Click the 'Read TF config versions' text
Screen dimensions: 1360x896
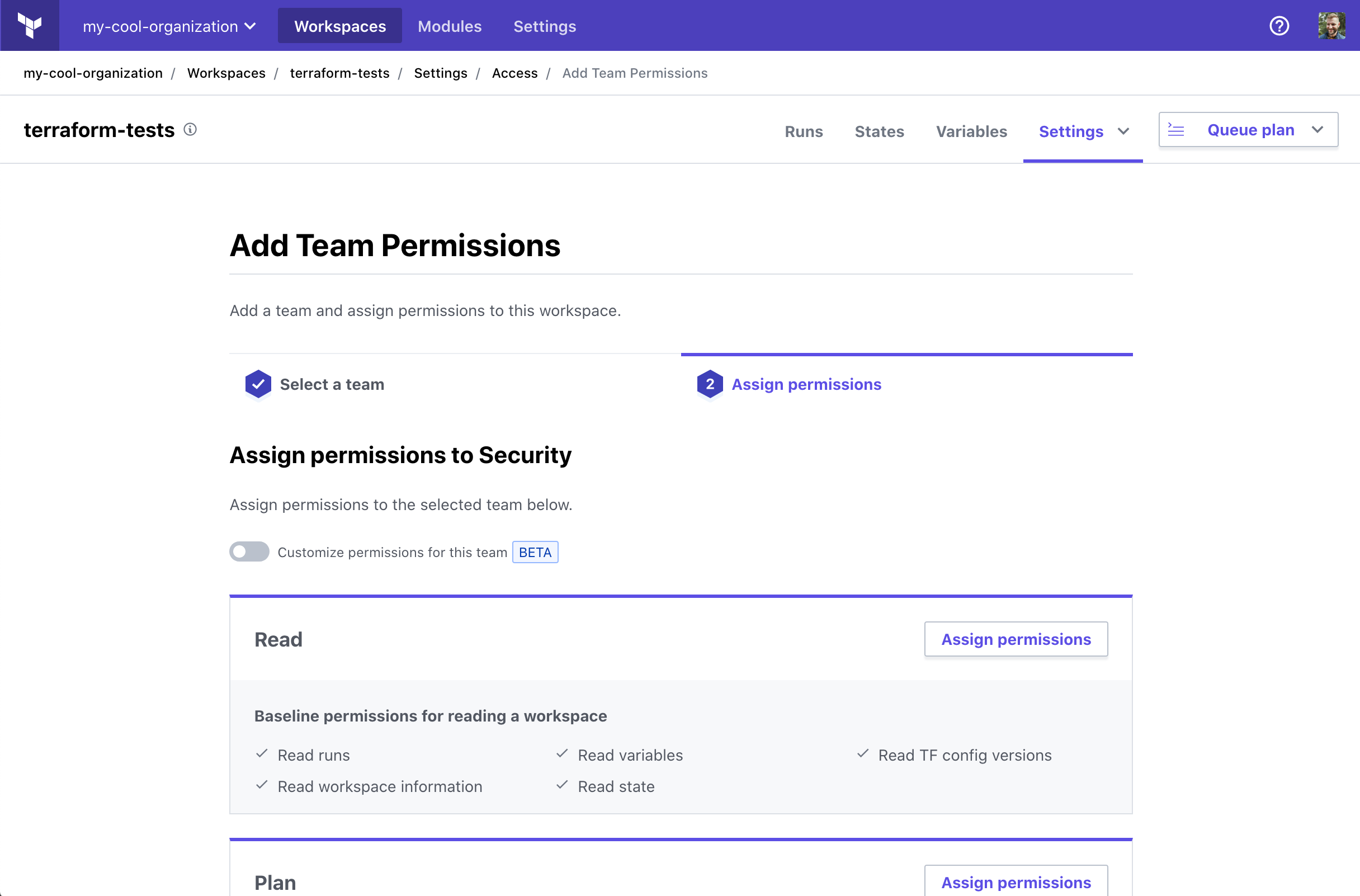click(x=965, y=755)
